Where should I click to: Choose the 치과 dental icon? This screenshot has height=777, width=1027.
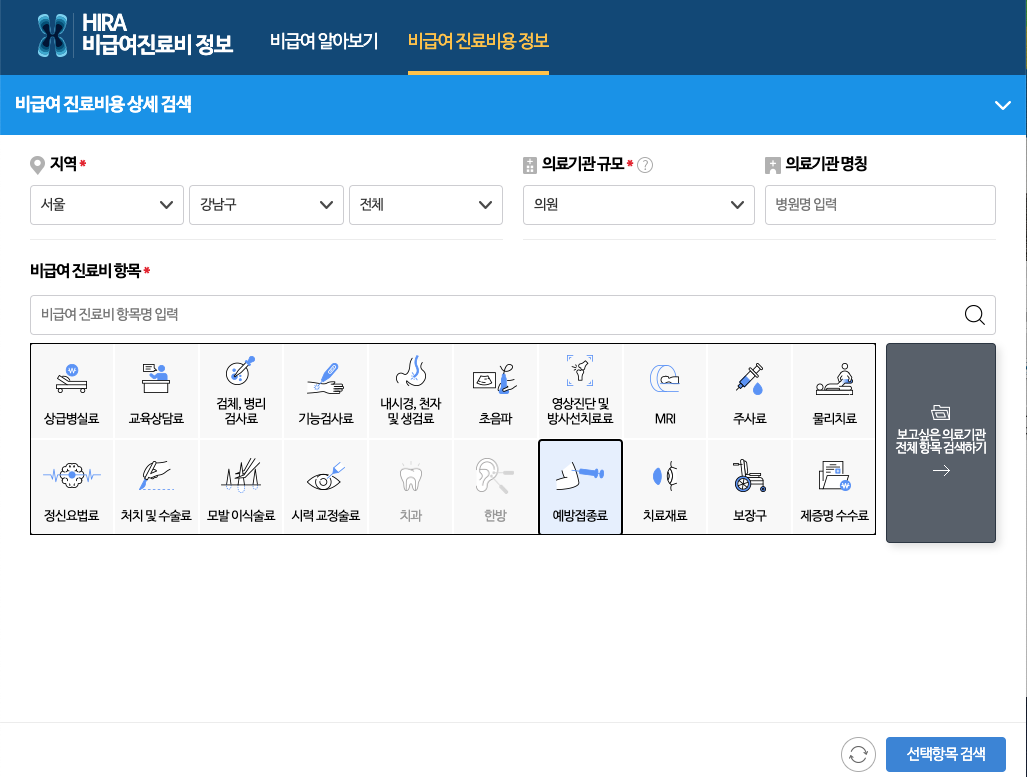pos(410,486)
